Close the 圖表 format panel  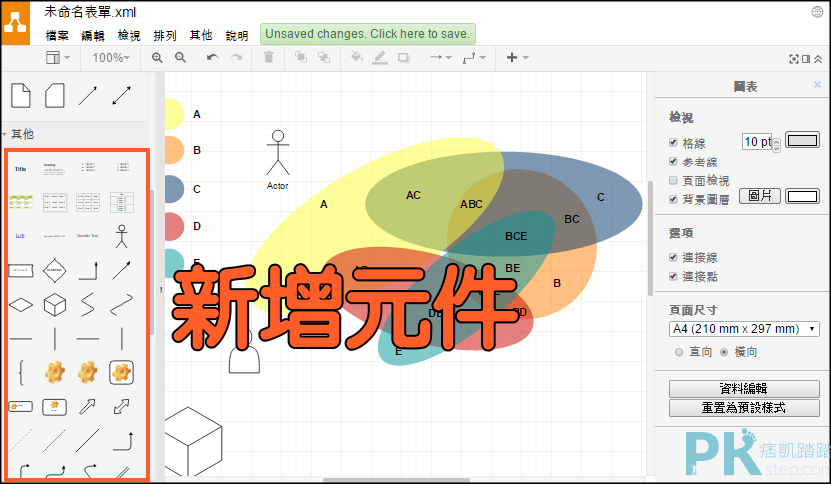pyautogui.click(x=817, y=84)
